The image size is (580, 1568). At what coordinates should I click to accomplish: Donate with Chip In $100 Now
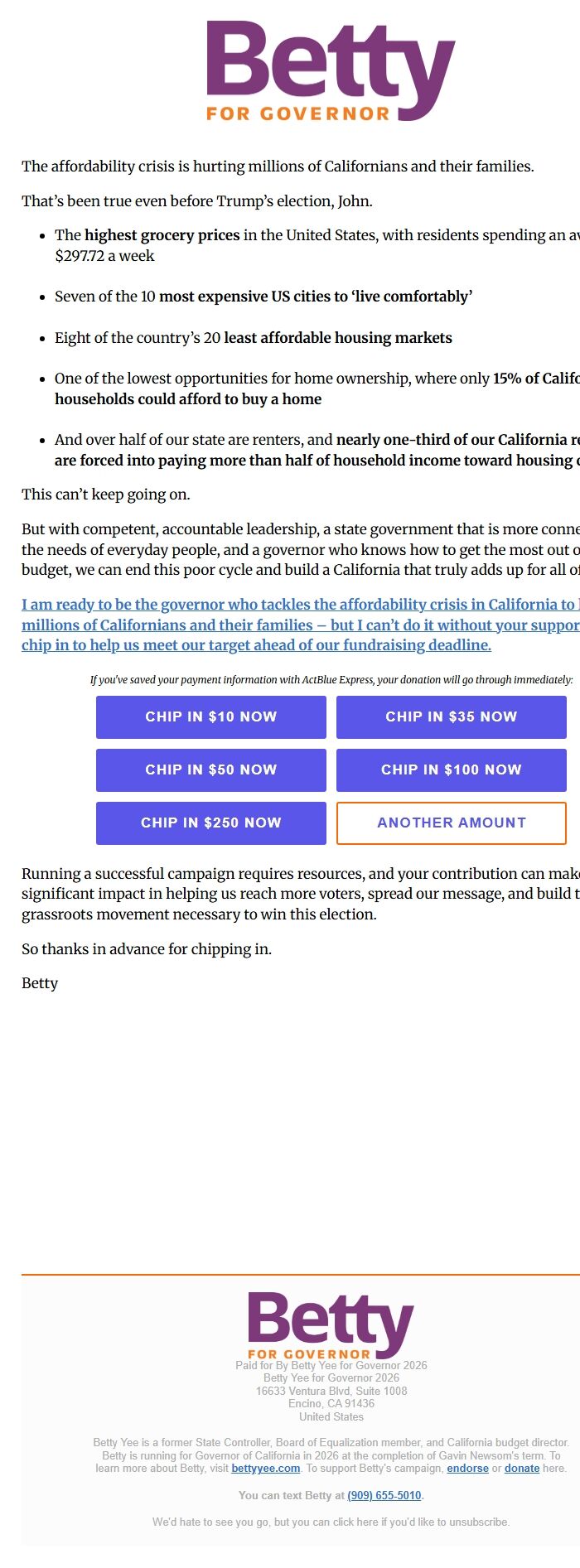451,770
